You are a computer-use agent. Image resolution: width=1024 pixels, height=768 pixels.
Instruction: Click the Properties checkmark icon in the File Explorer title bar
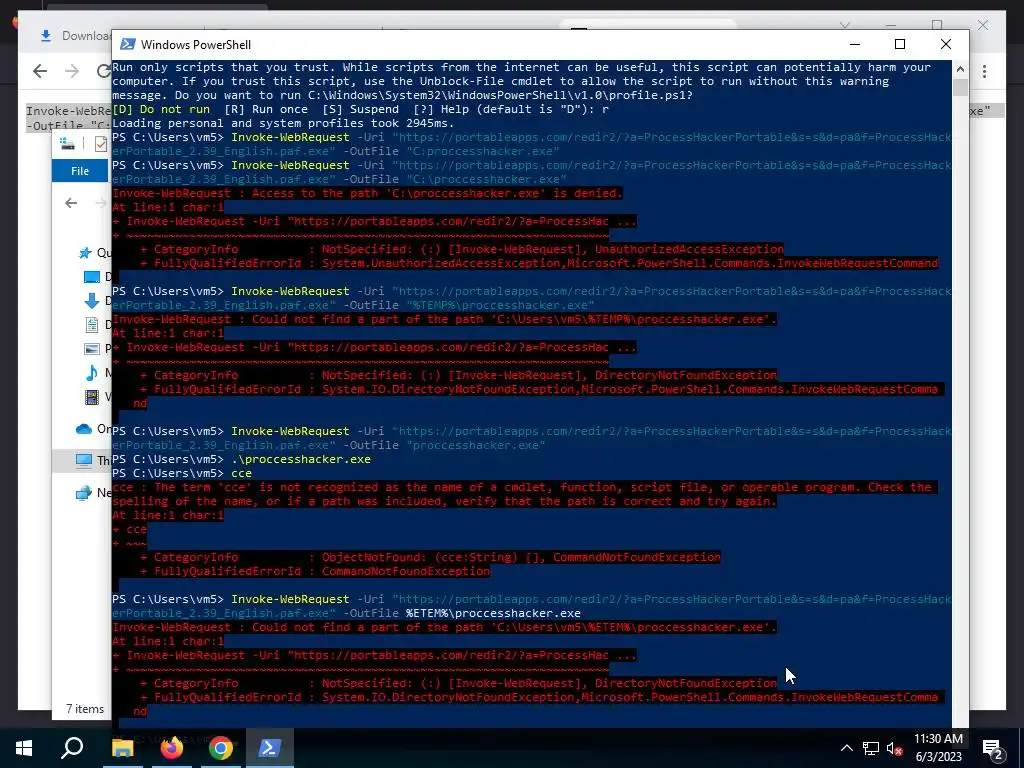click(101, 144)
